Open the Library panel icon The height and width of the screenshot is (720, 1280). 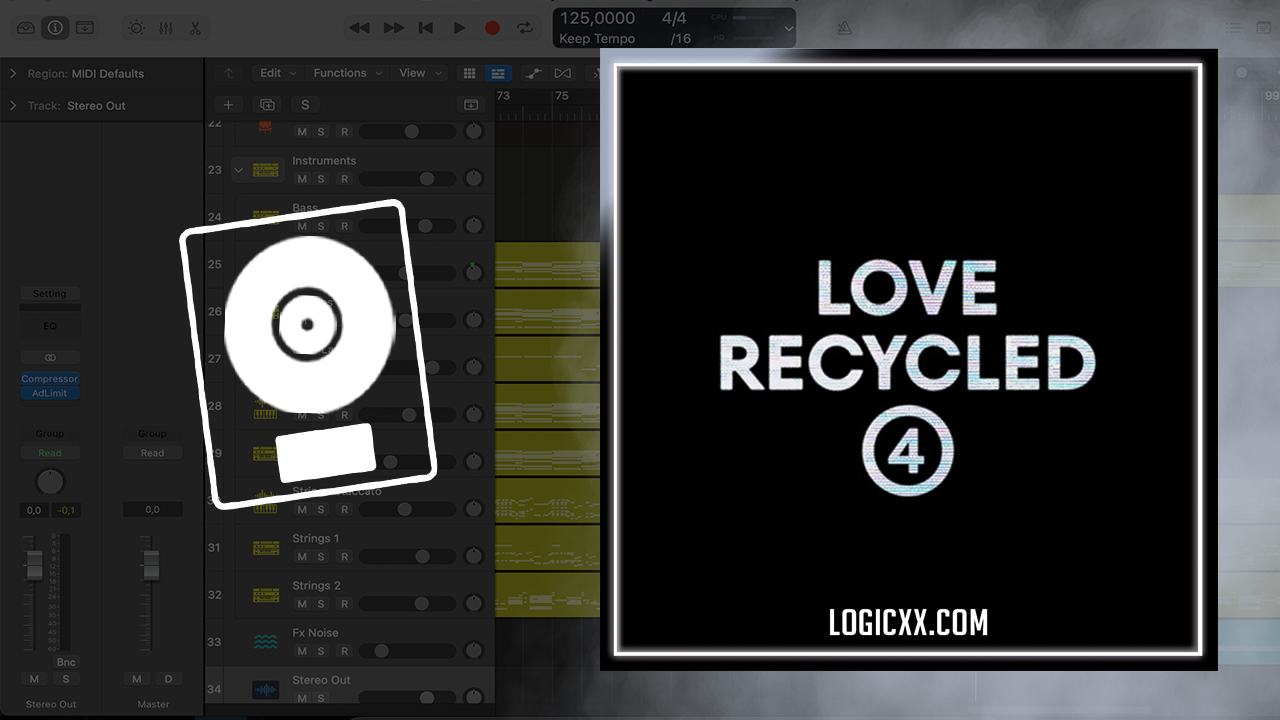pos(26,28)
